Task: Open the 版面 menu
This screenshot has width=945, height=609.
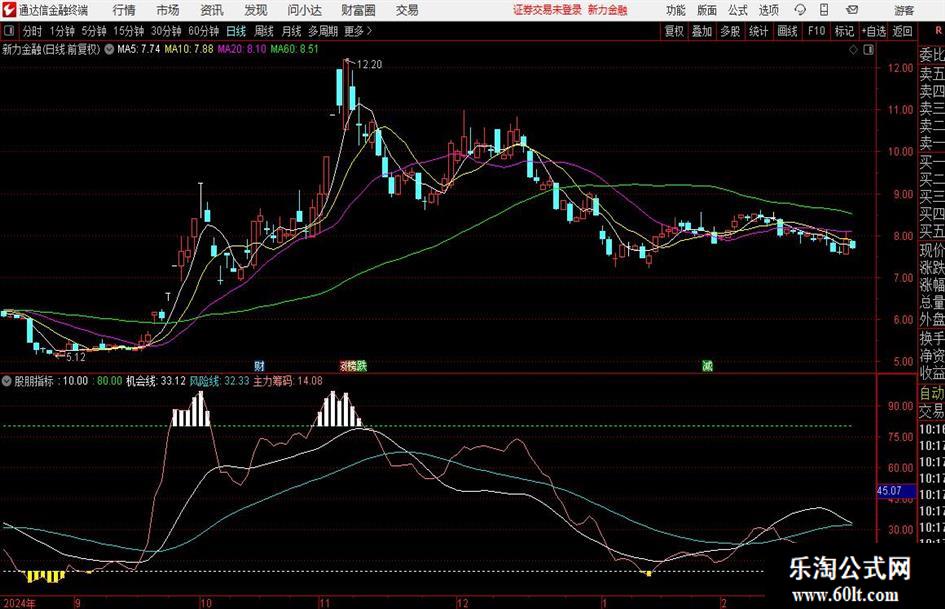Action: tap(706, 10)
